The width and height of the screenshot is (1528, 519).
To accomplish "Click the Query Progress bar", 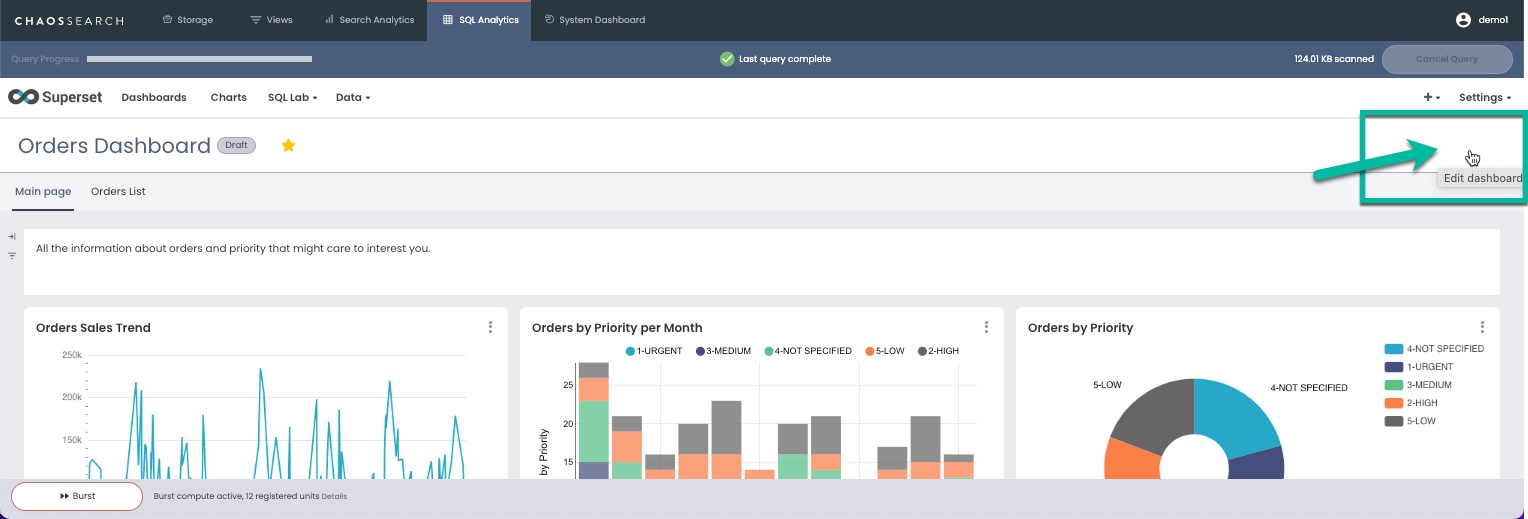I will pyautogui.click(x=199, y=59).
